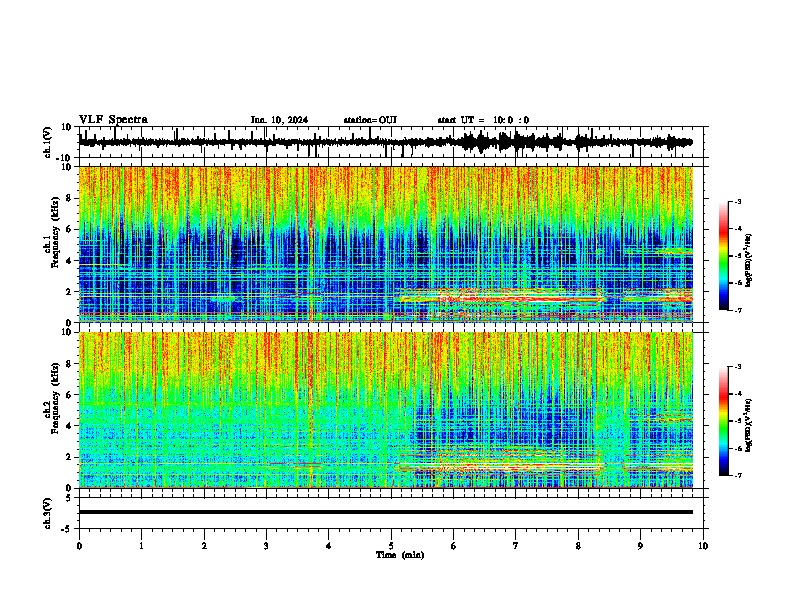Select the "start UT = 10:0 :0" text
Screen dimensions: 792x612
point(483,120)
